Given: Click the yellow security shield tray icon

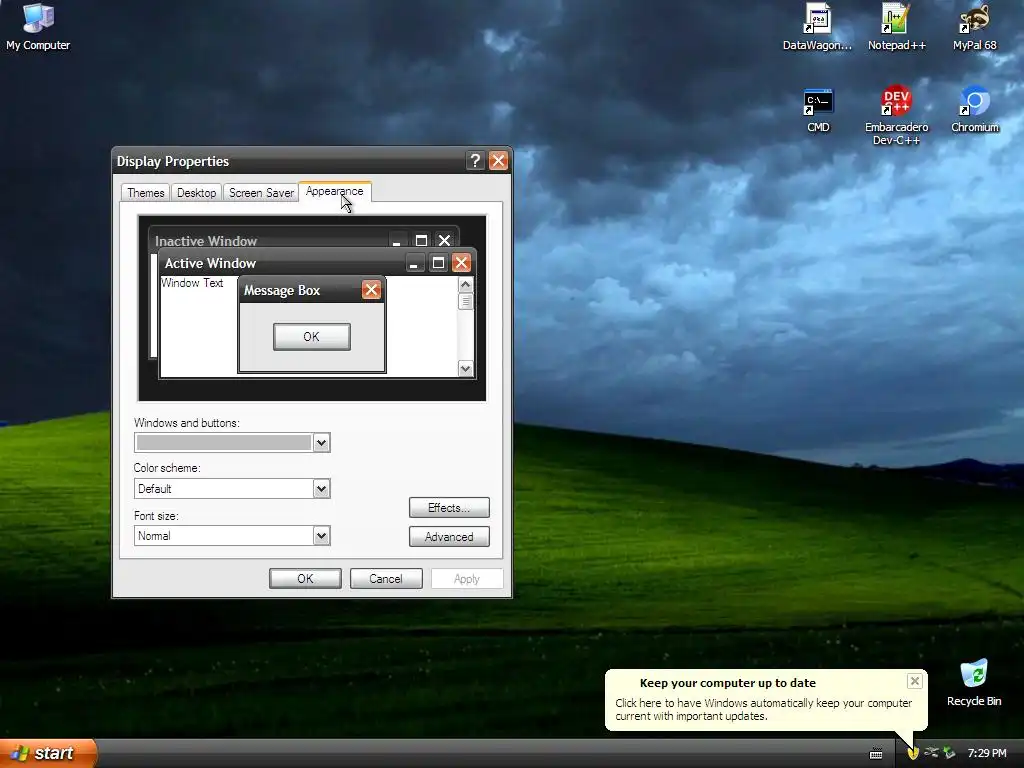Looking at the screenshot, I should point(913,753).
